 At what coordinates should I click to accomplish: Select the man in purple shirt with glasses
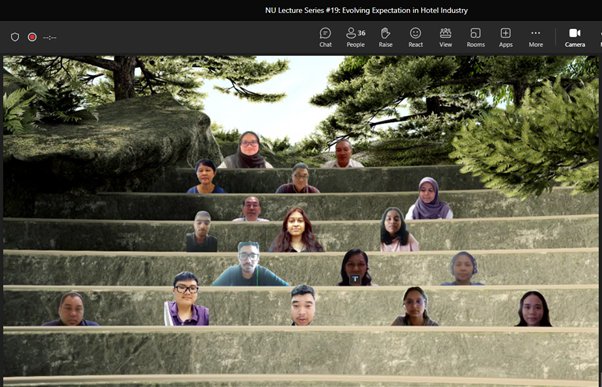coord(186,299)
